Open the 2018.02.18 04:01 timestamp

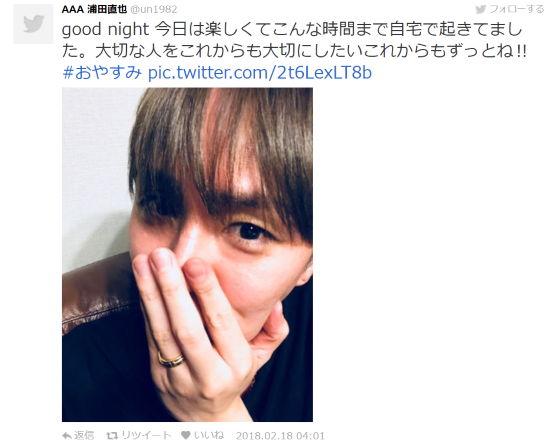[280, 436]
